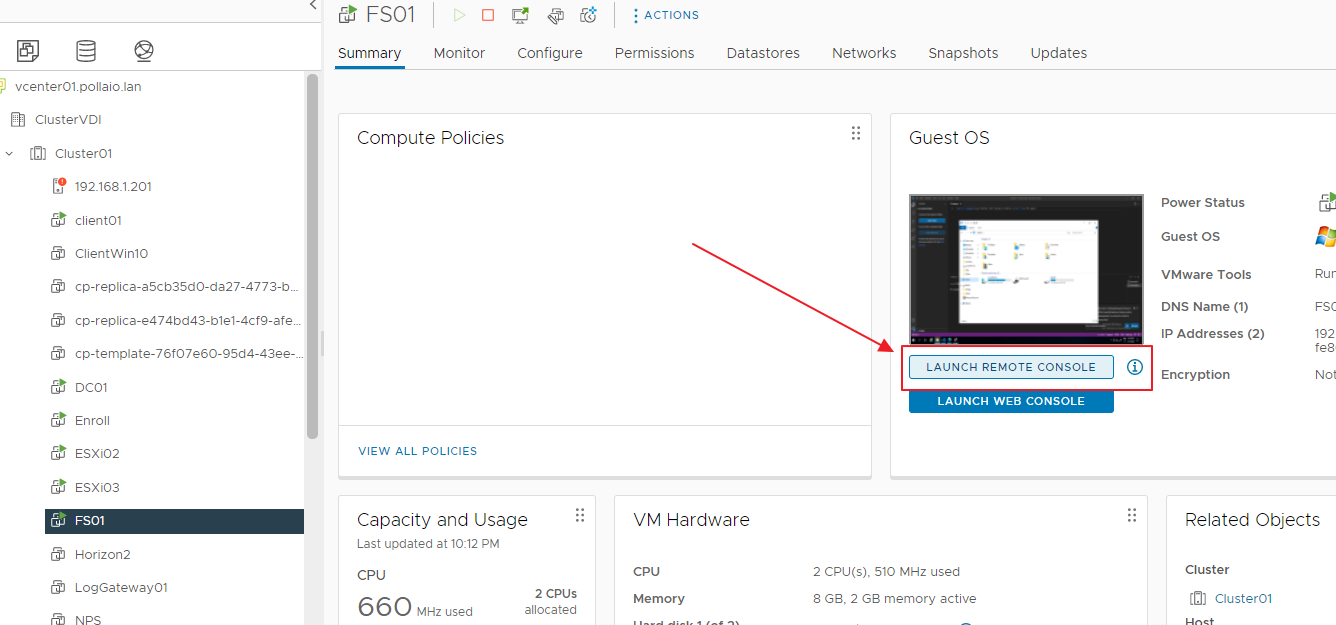Open Cluster01 under Related Objects
This screenshot has width=1336, height=625.
(x=1243, y=598)
